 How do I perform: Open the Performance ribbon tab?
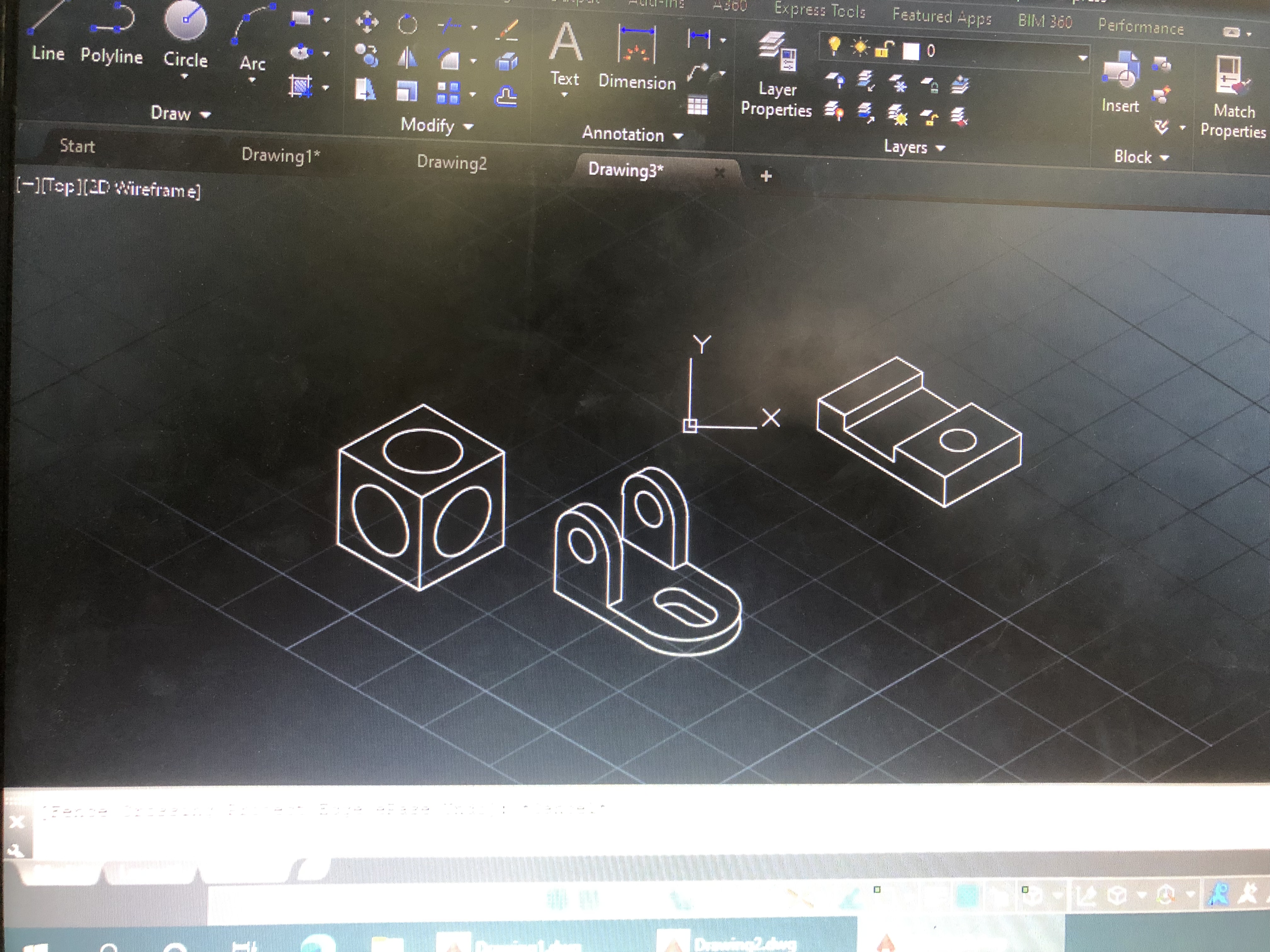click(1140, 26)
